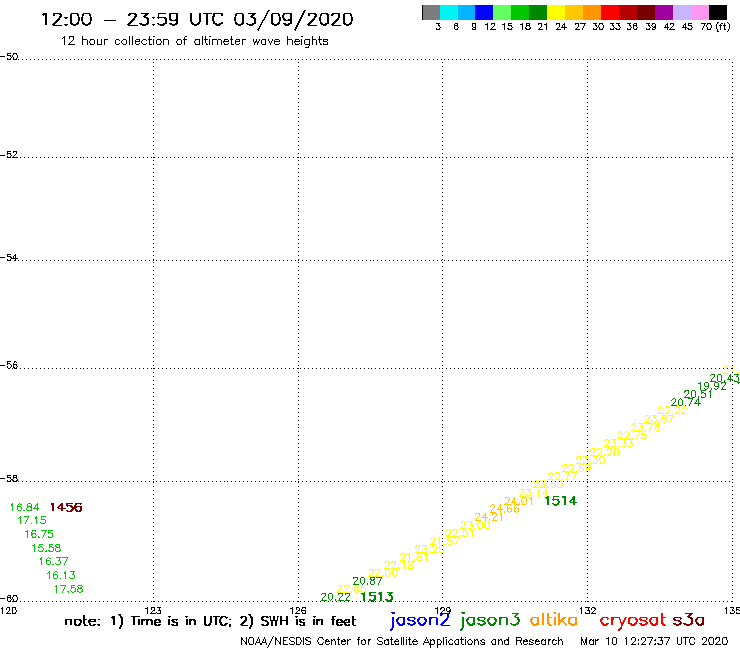
Task: Select the yellow swatch in the color scale
Action: pyautogui.click(x=555, y=12)
